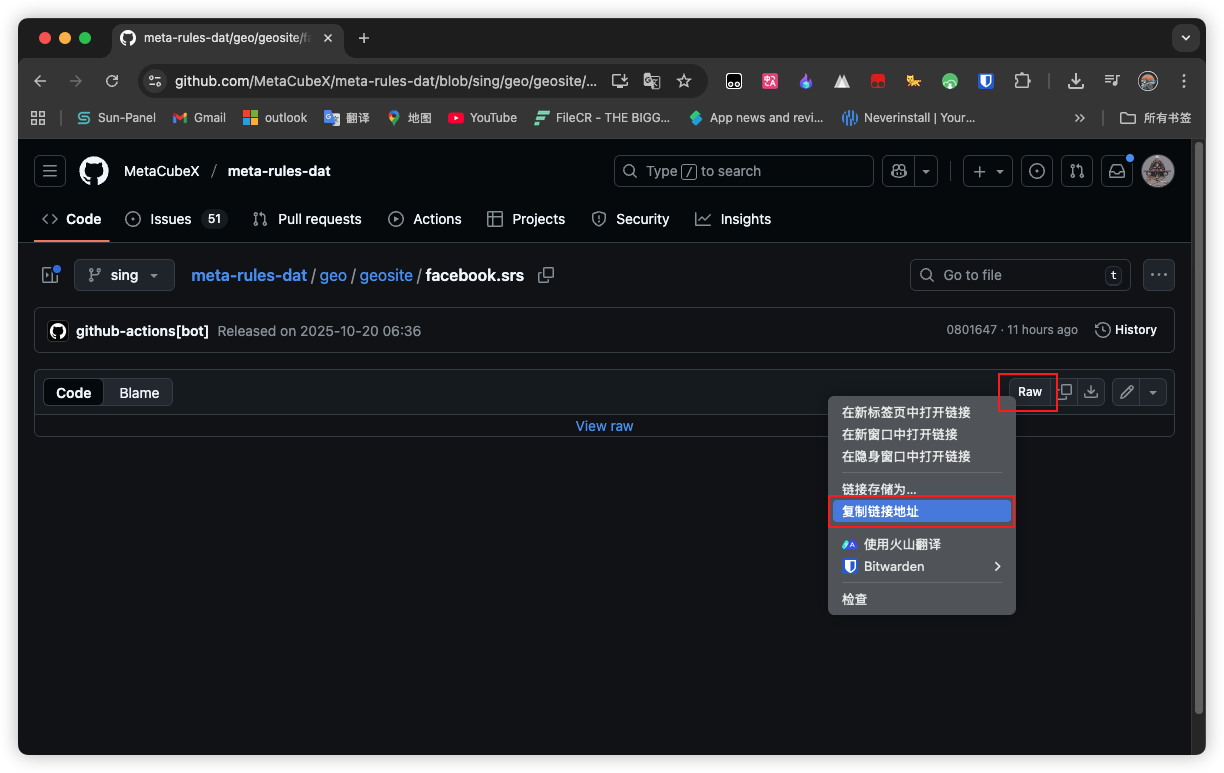
Task: Open GitHub notifications inbox
Action: pyautogui.click(x=1117, y=171)
